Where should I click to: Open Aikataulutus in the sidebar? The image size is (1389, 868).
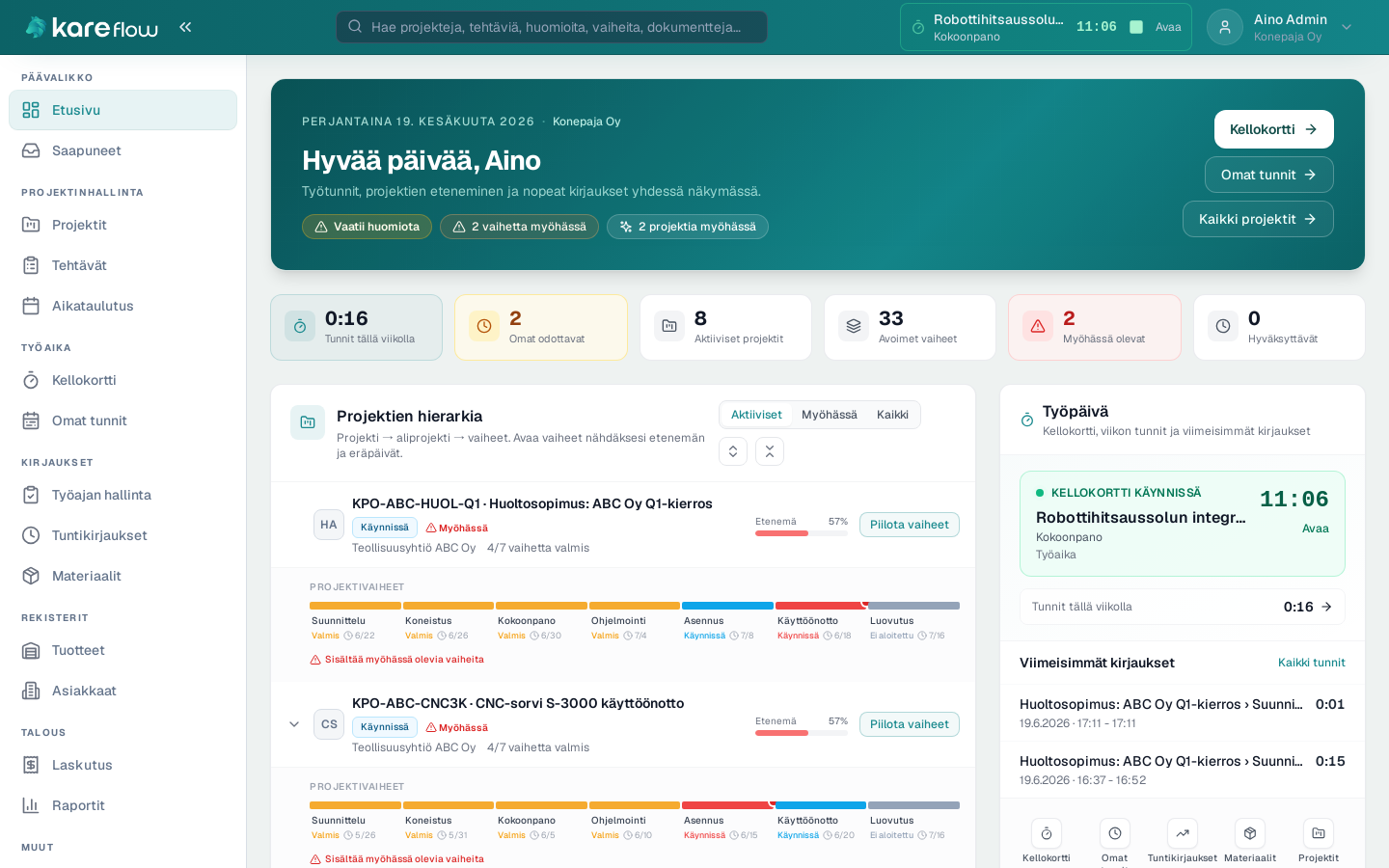click(x=123, y=306)
